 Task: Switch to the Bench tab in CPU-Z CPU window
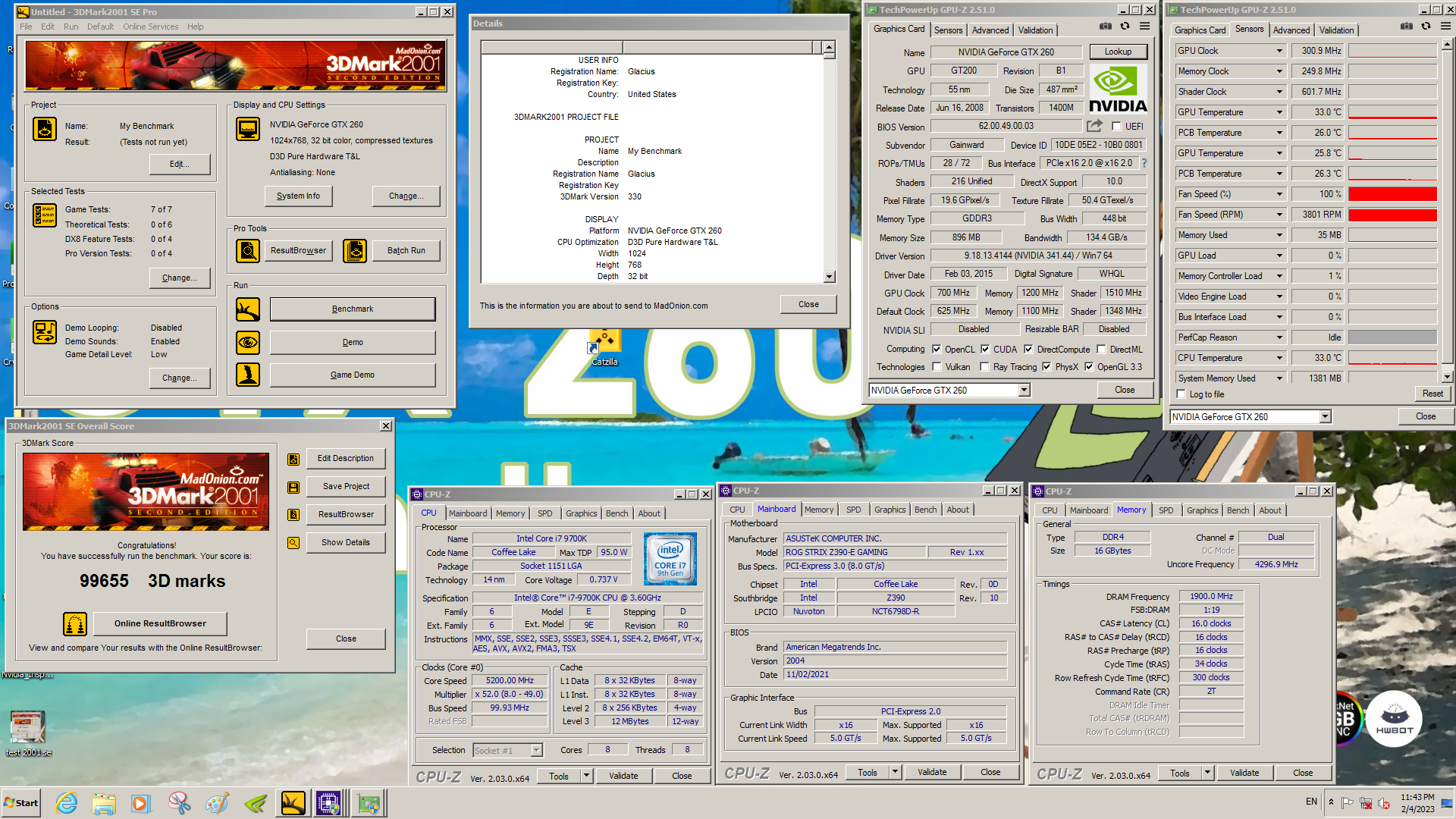click(617, 513)
